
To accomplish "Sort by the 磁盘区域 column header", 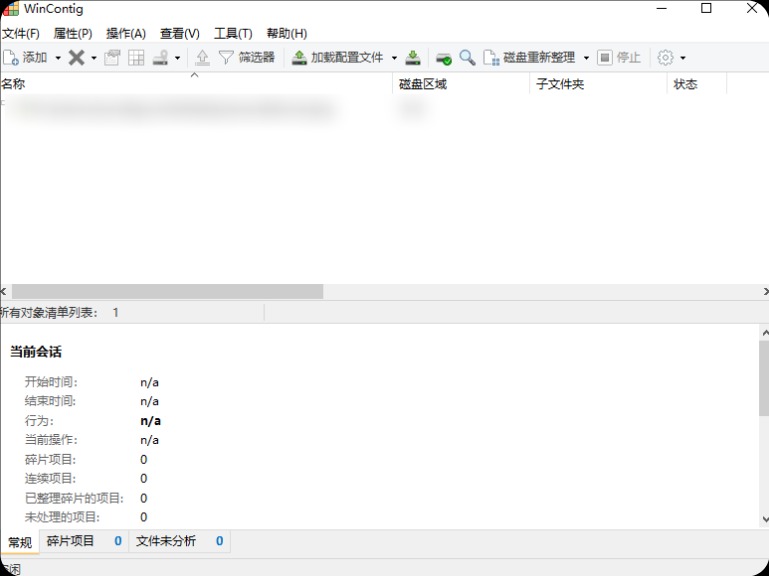I will pos(461,84).
